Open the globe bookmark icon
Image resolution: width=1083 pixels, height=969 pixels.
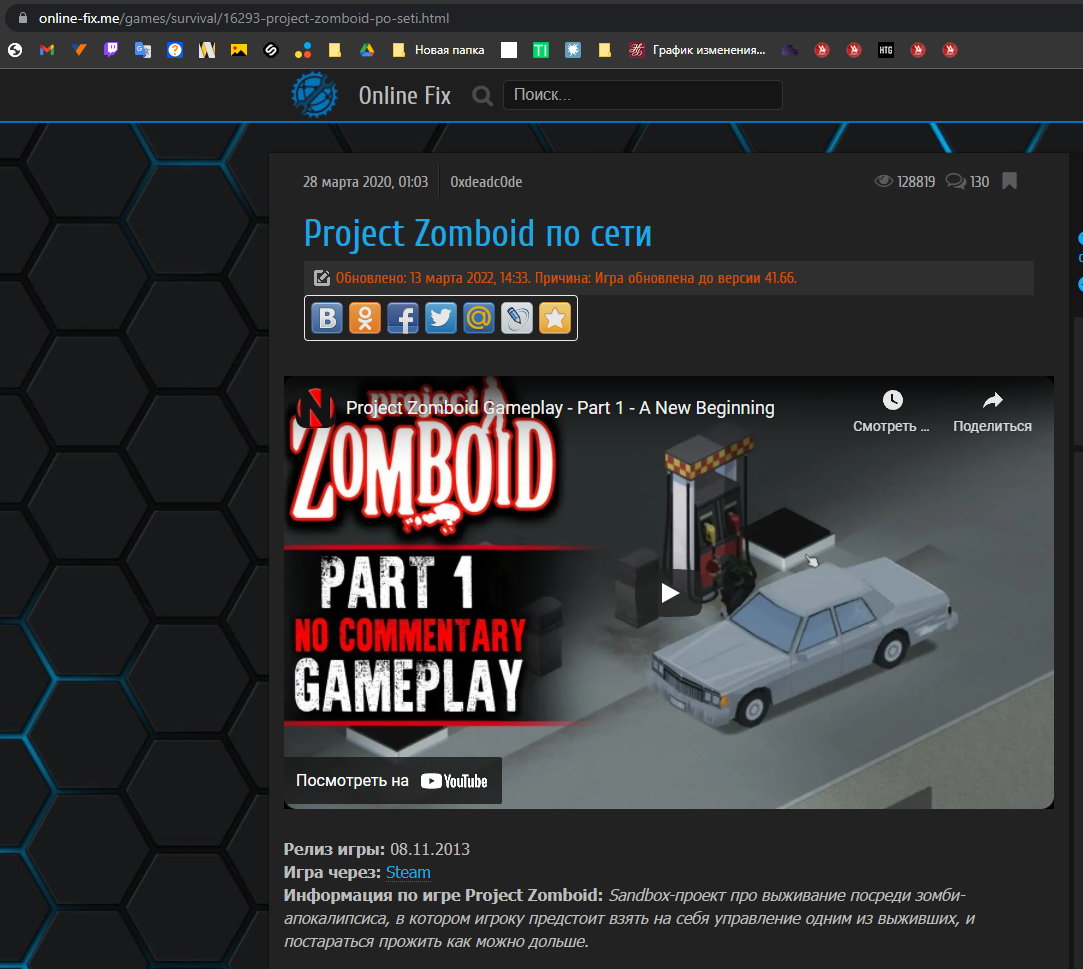point(15,50)
